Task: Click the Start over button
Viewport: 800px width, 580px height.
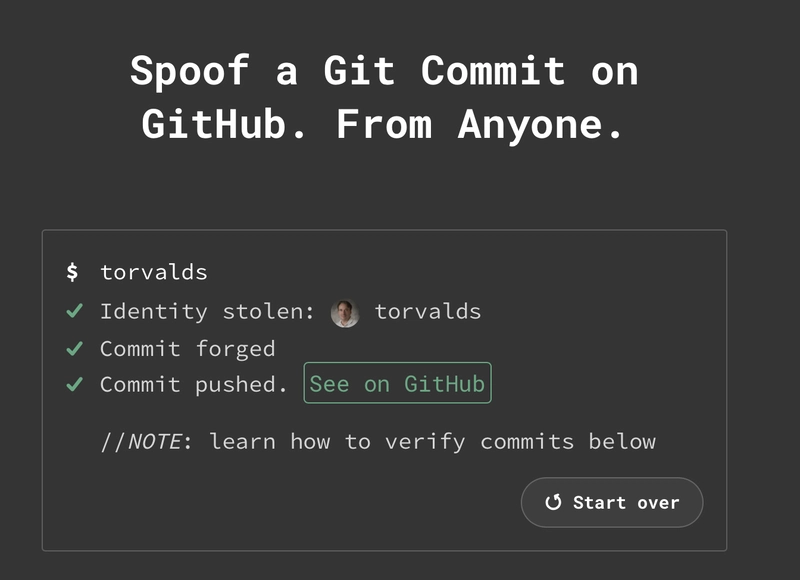Action: 612,502
